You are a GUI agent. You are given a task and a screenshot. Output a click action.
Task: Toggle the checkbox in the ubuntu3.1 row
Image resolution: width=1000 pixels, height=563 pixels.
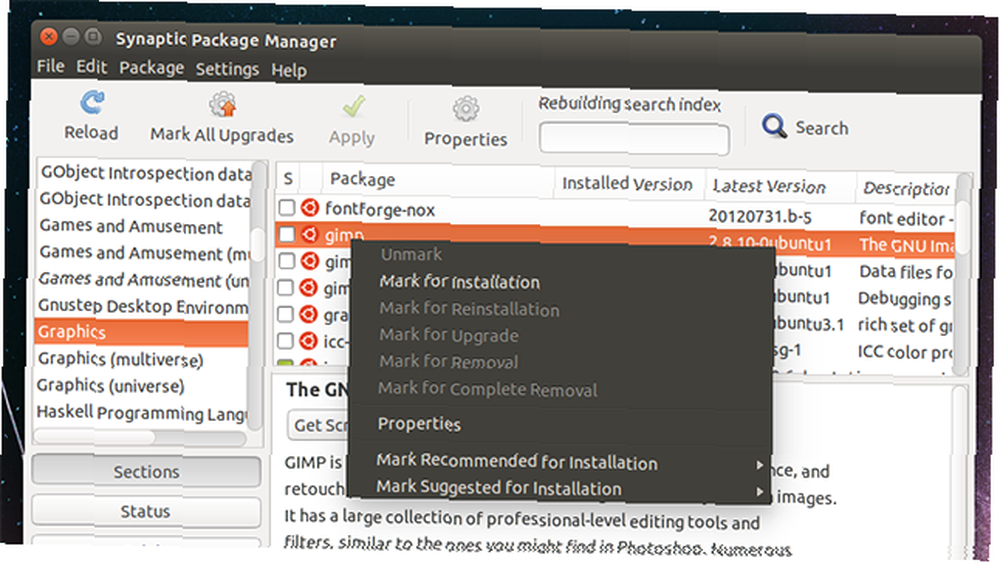coord(286,314)
